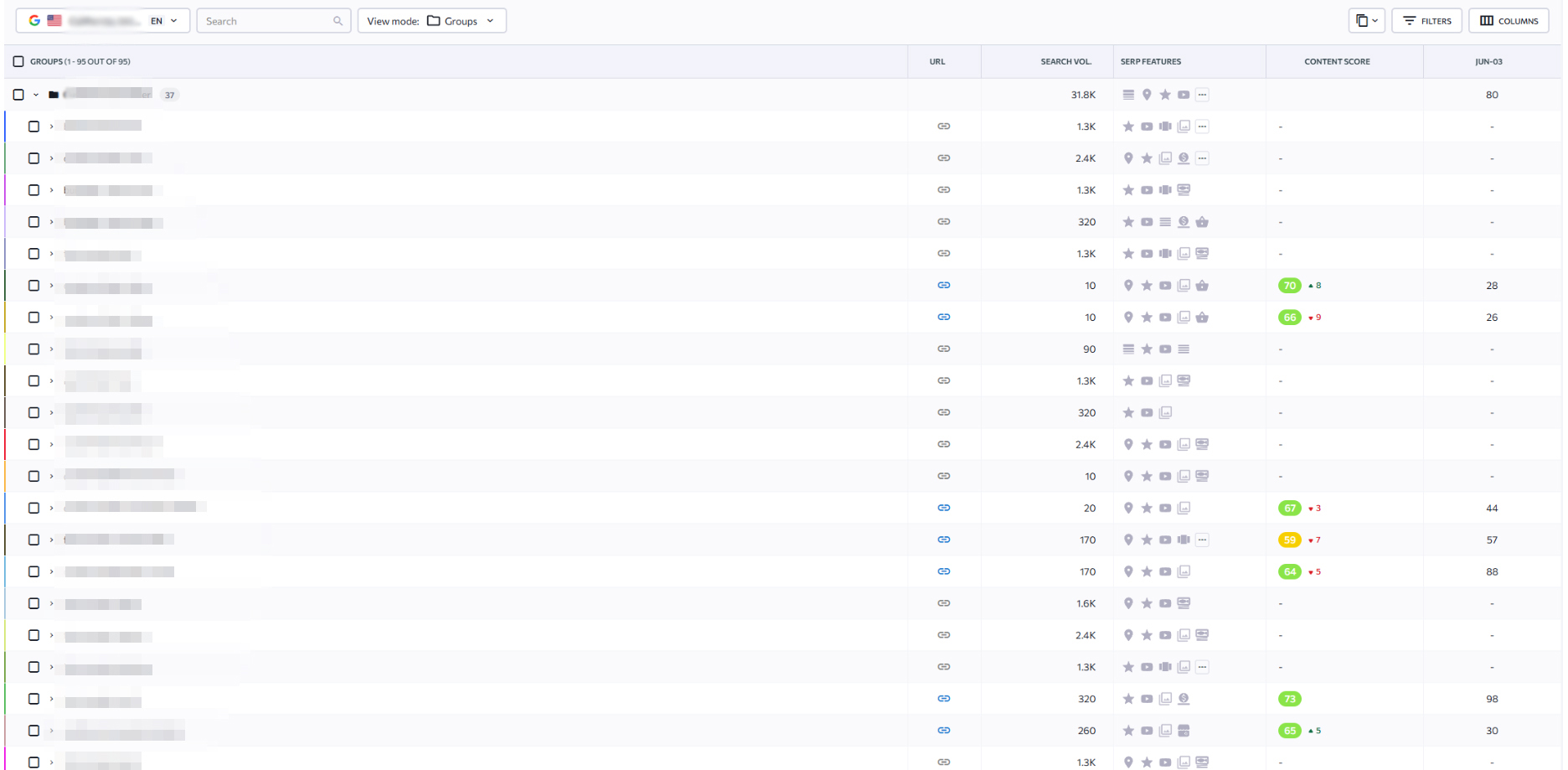Sort by the Search Vol. column header

pyautogui.click(x=1065, y=61)
